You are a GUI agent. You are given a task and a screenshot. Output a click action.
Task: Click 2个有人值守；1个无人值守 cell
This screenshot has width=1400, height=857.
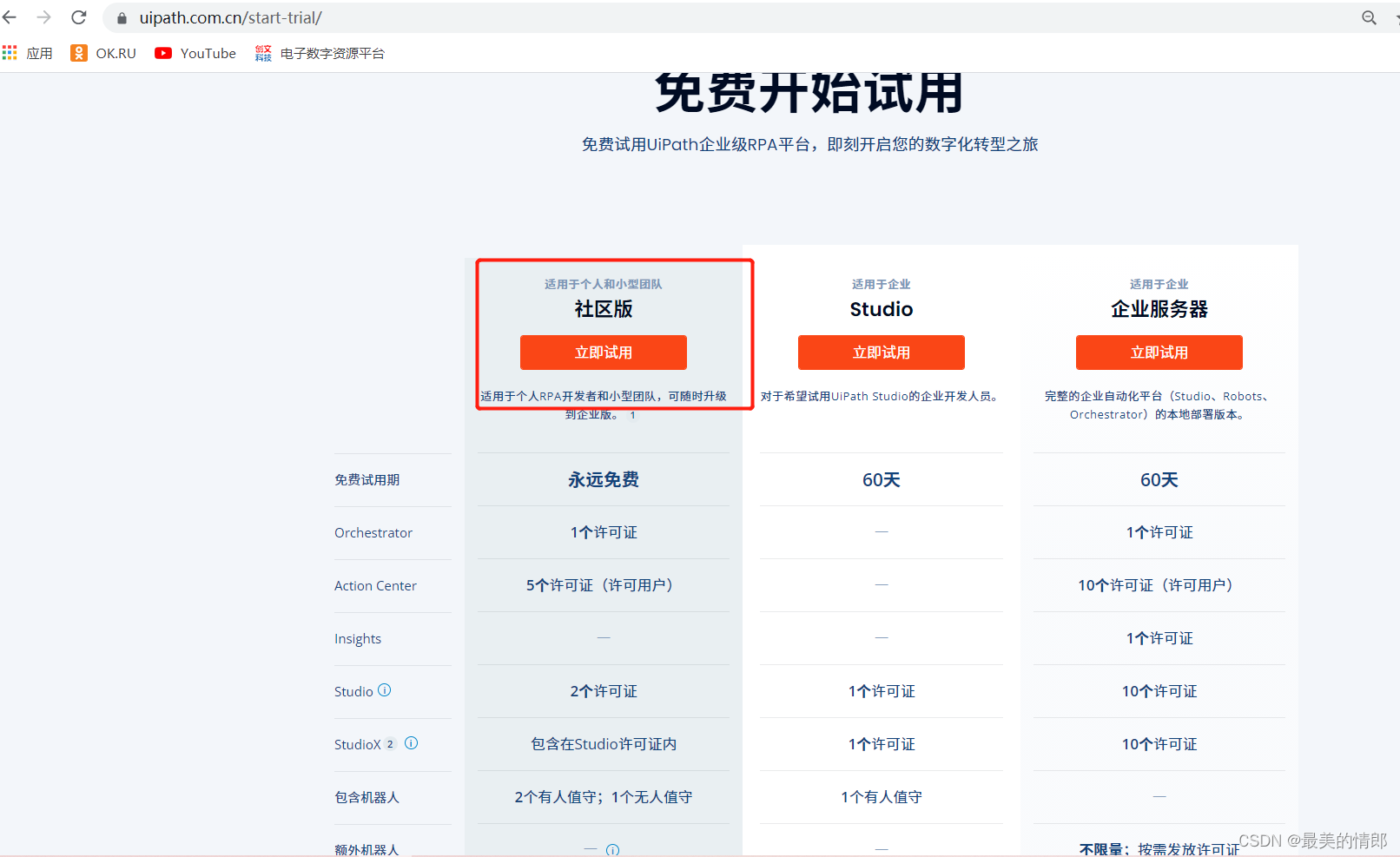coord(604,798)
